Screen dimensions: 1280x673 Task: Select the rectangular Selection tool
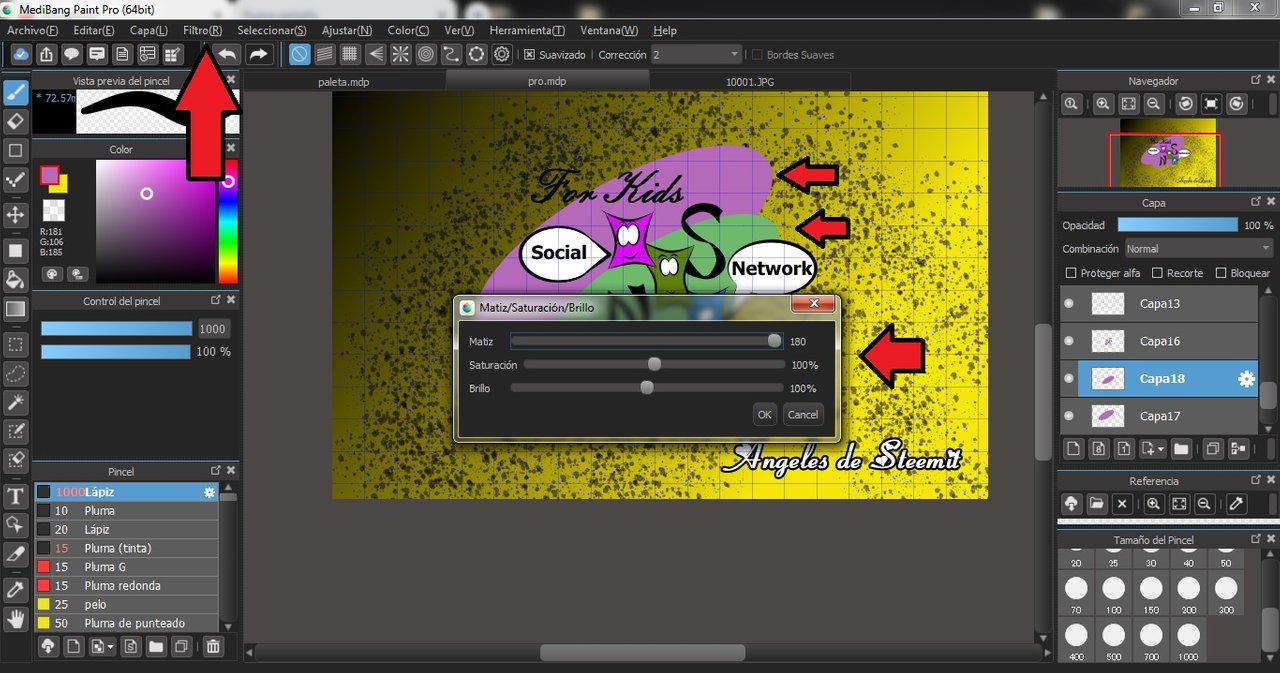[16, 344]
